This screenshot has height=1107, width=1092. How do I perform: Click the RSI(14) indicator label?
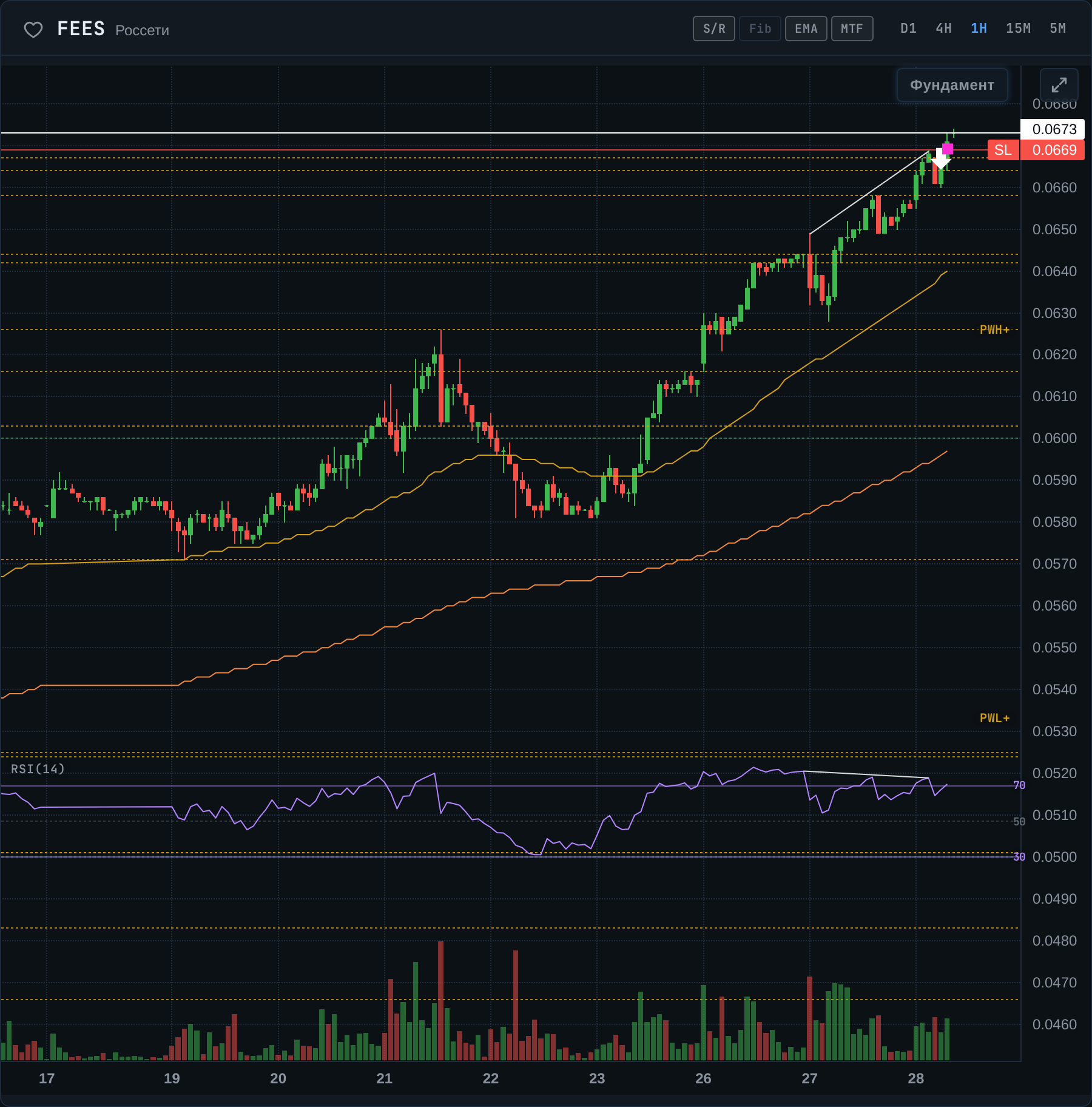(x=38, y=769)
